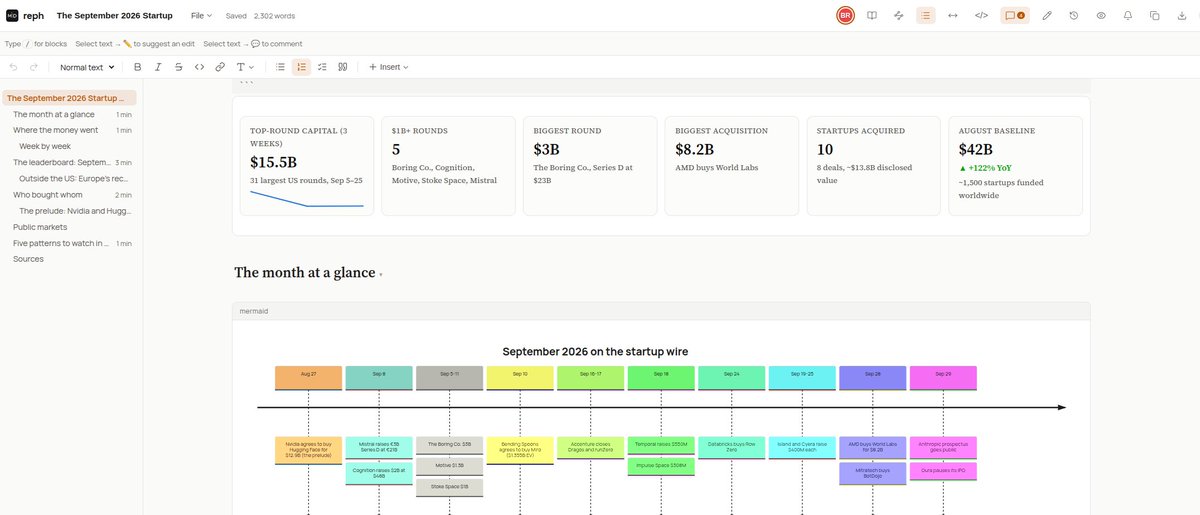Go to Outside the US outline item
The image size is (1200, 515).
click(x=75, y=178)
